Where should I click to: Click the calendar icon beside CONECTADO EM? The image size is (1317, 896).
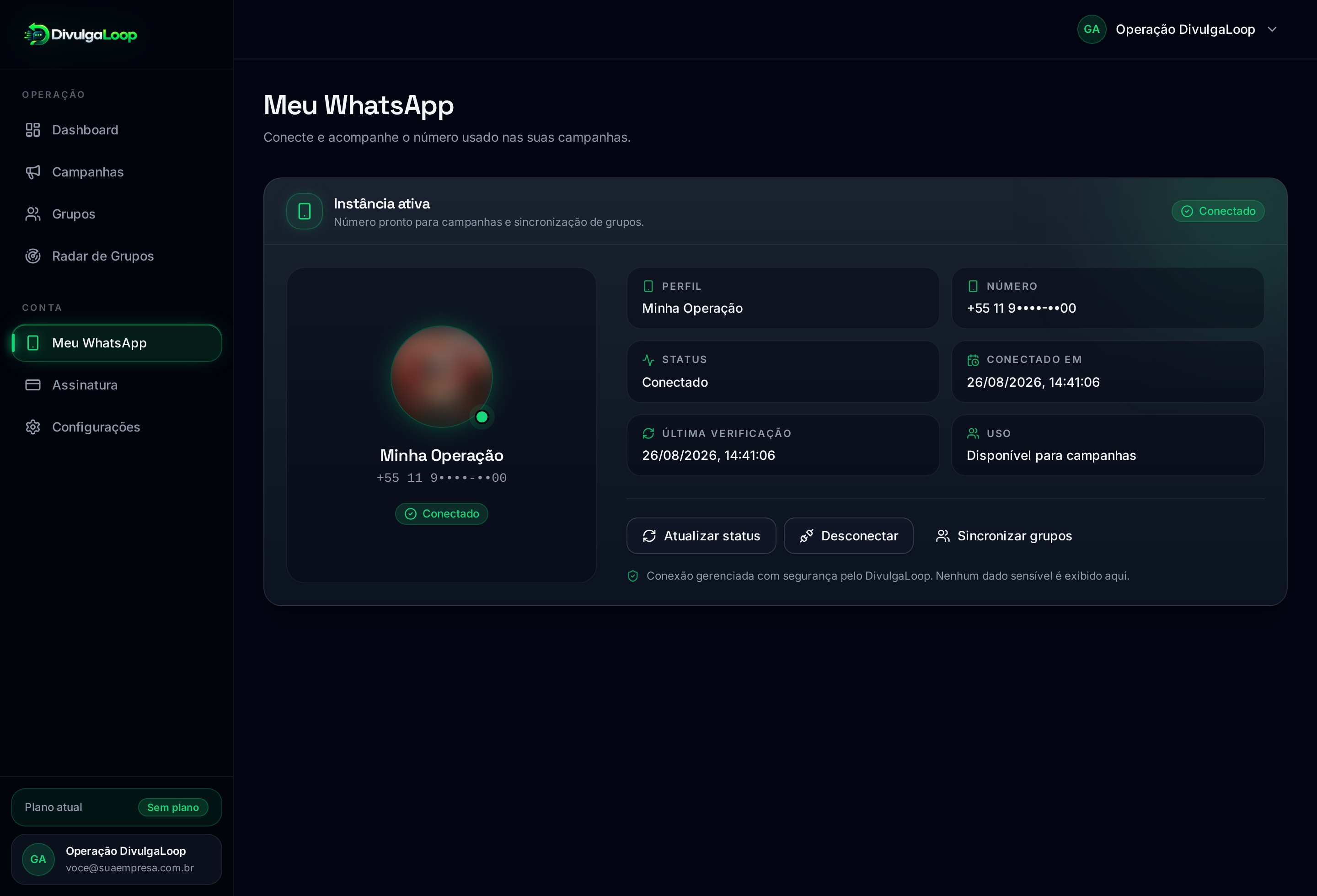973,360
